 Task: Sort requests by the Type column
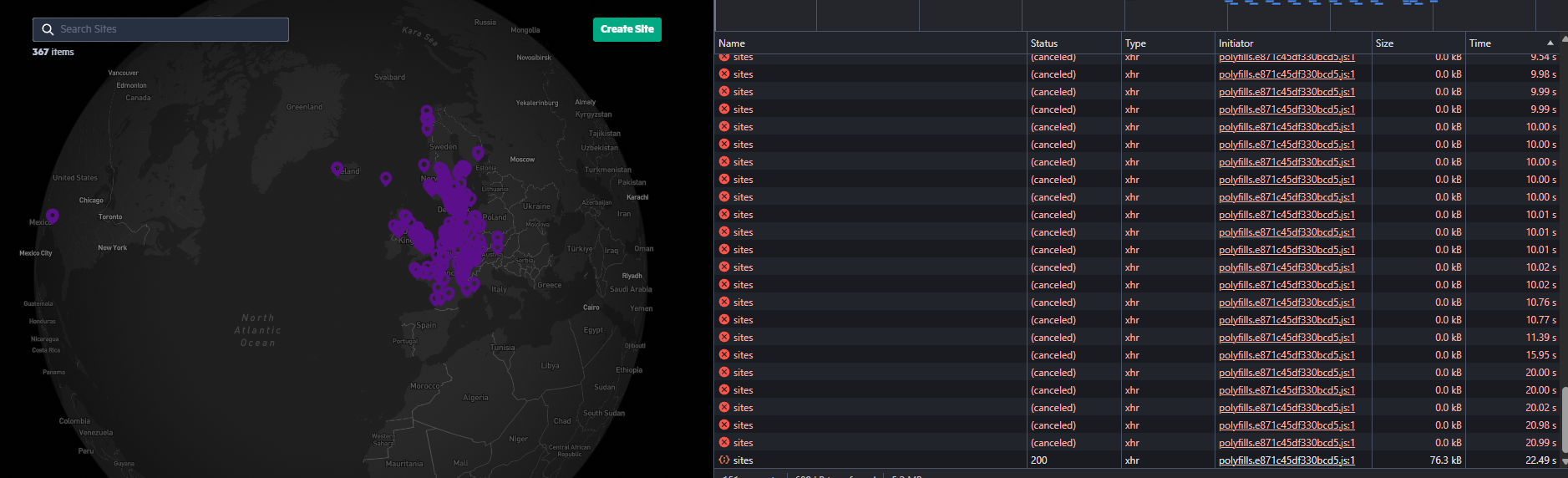tap(1168, 43)
